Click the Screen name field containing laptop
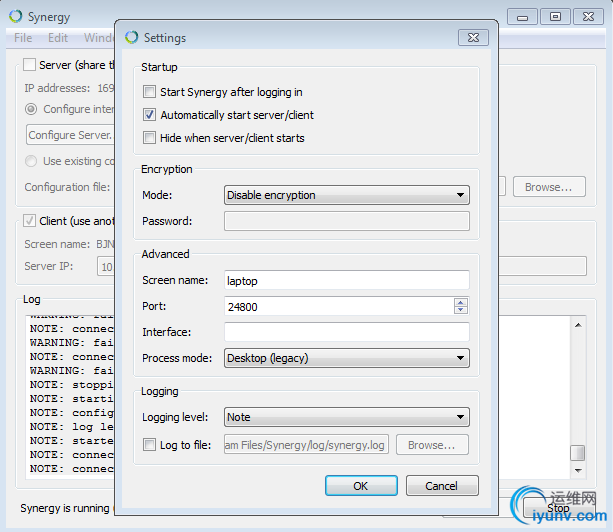 tap(347, 280)
